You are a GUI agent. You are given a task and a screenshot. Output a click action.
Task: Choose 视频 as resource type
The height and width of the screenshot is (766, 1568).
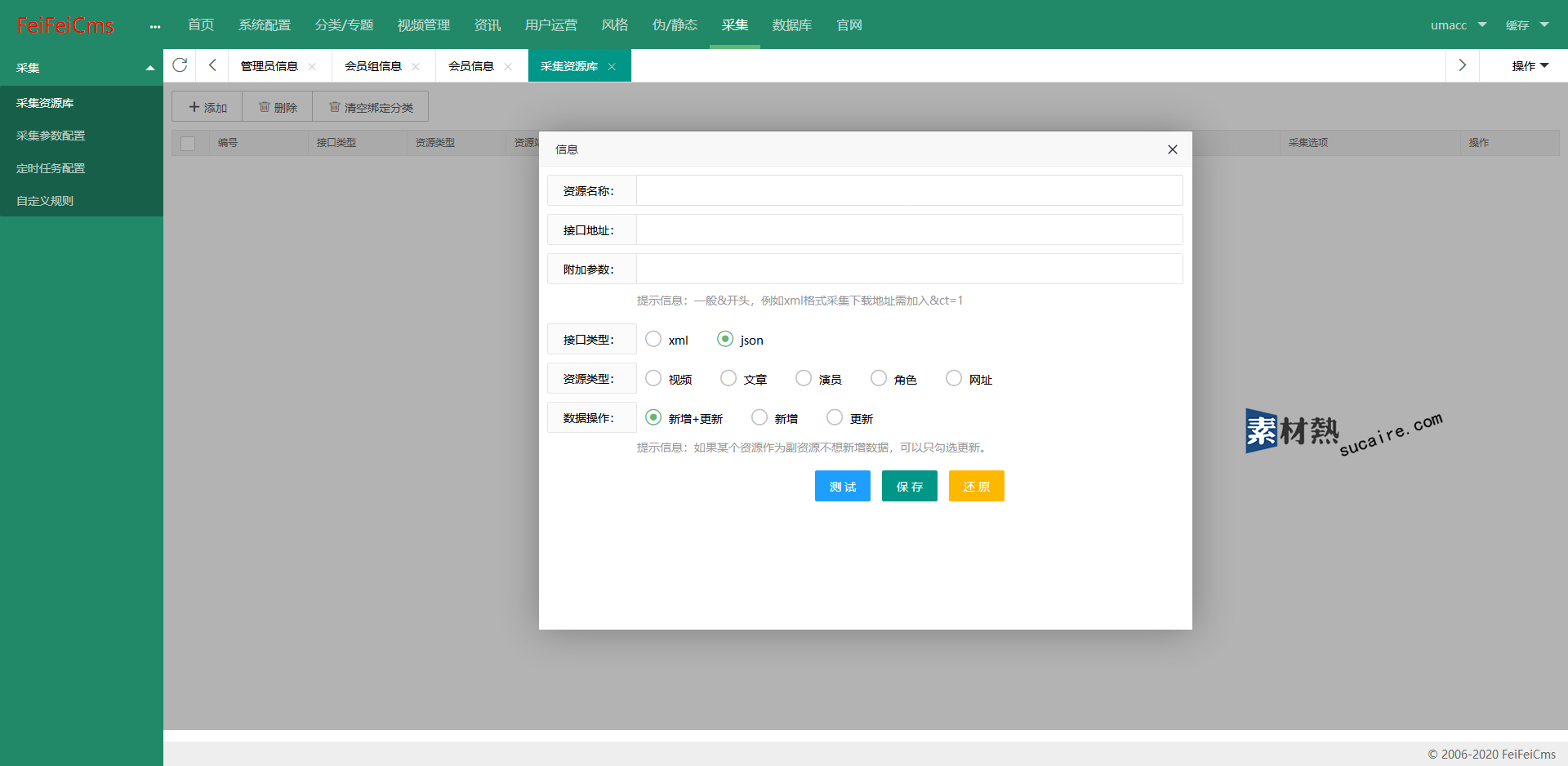click(653, 378)
